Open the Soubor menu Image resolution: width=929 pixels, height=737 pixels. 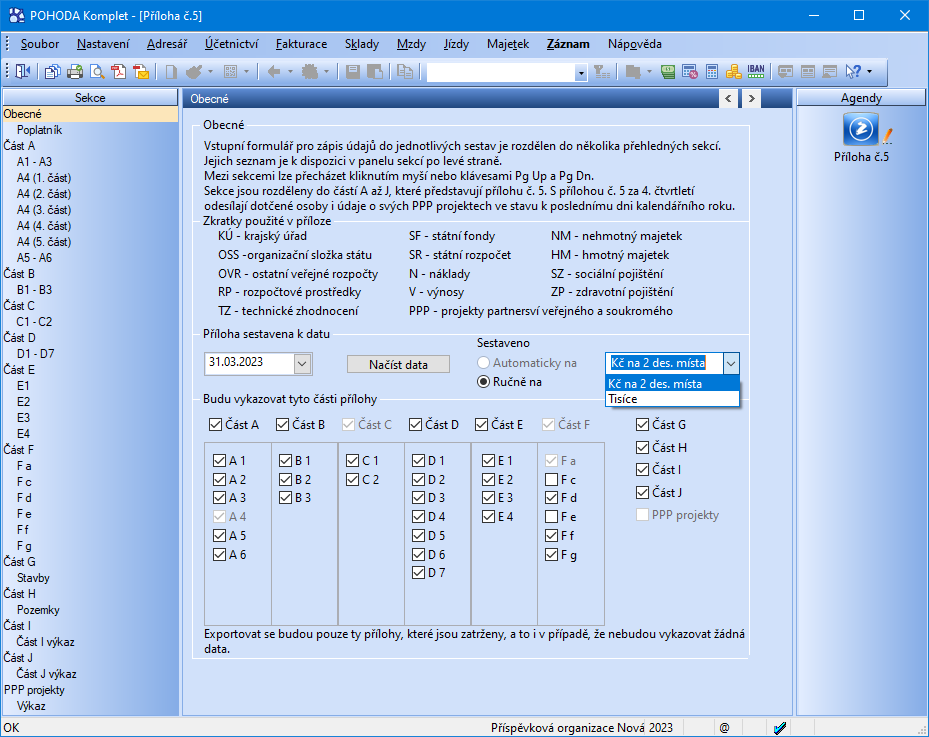40,44
